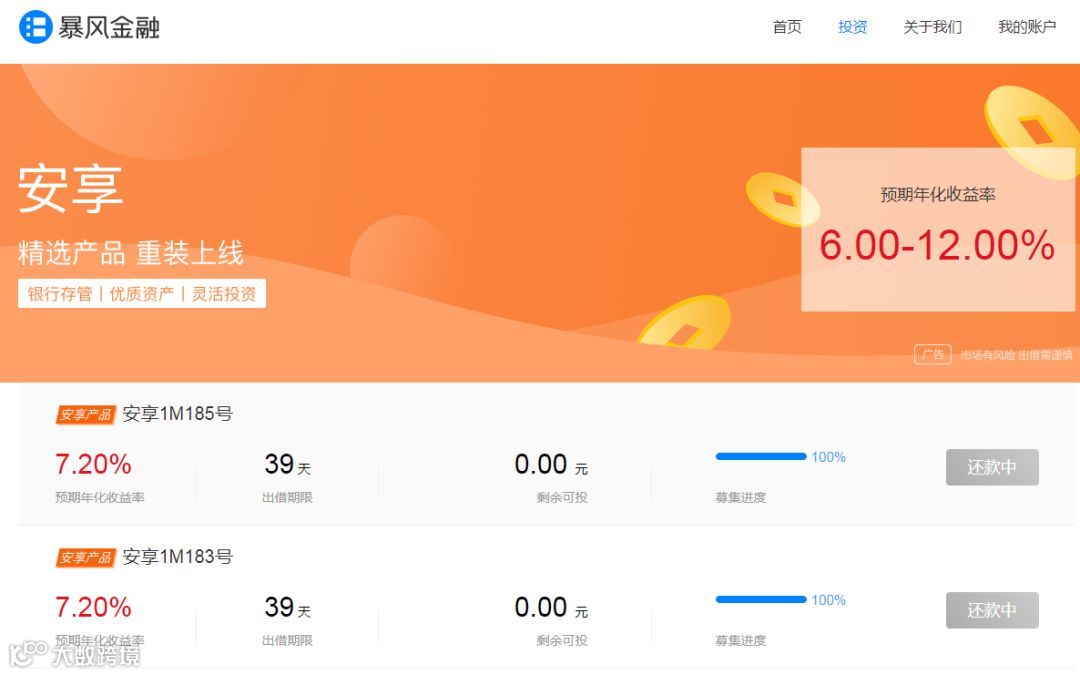Click the 剩余可投 label under 安享1M185号
Screen dimensions: 1080x675
tap(562, 497)
